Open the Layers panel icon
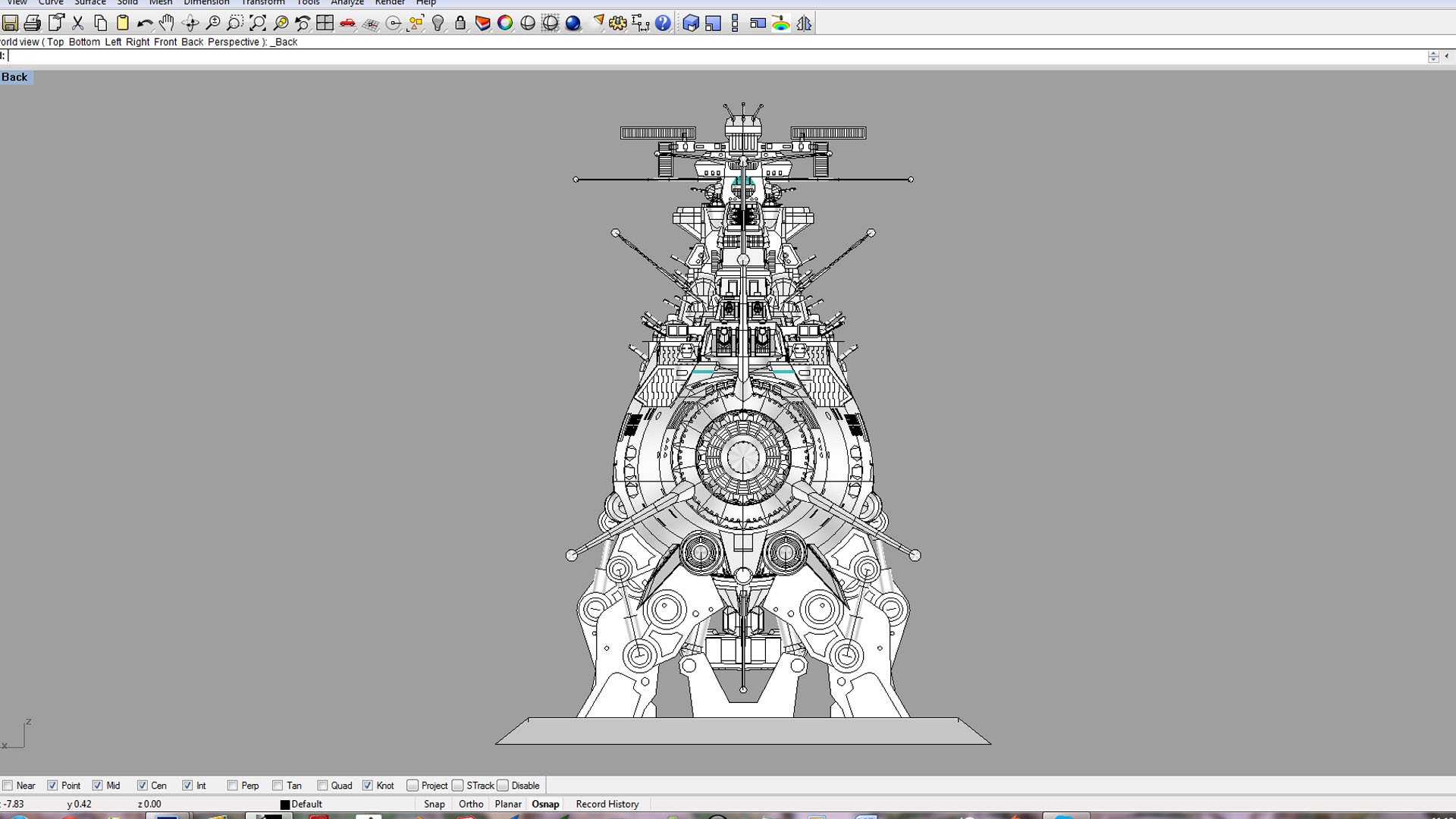The width and height of the screenshot is (1456, 819). click(483, 24)
